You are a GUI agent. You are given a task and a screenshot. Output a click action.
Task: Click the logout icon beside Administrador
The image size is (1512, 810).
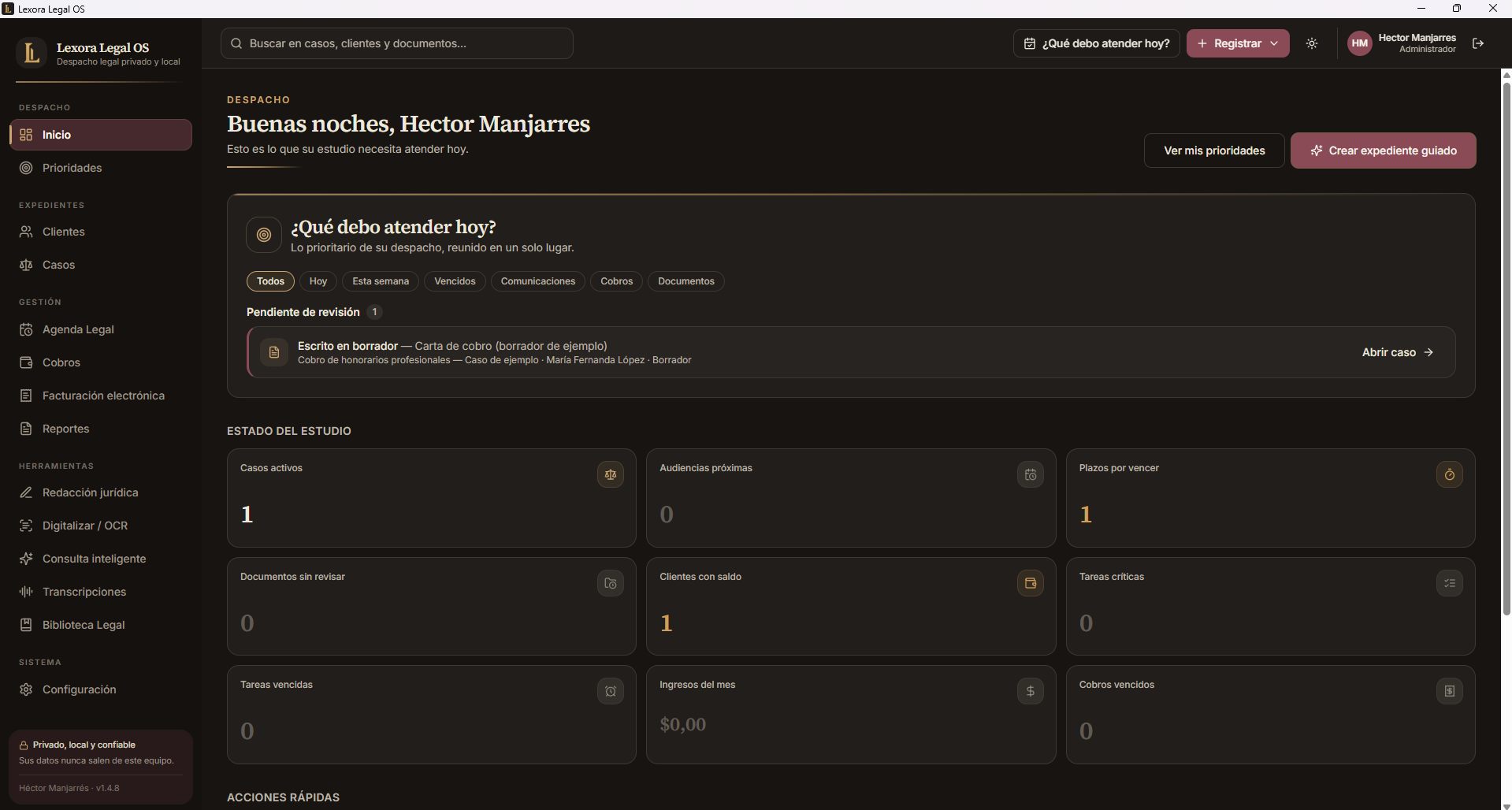coord(1478,43)
